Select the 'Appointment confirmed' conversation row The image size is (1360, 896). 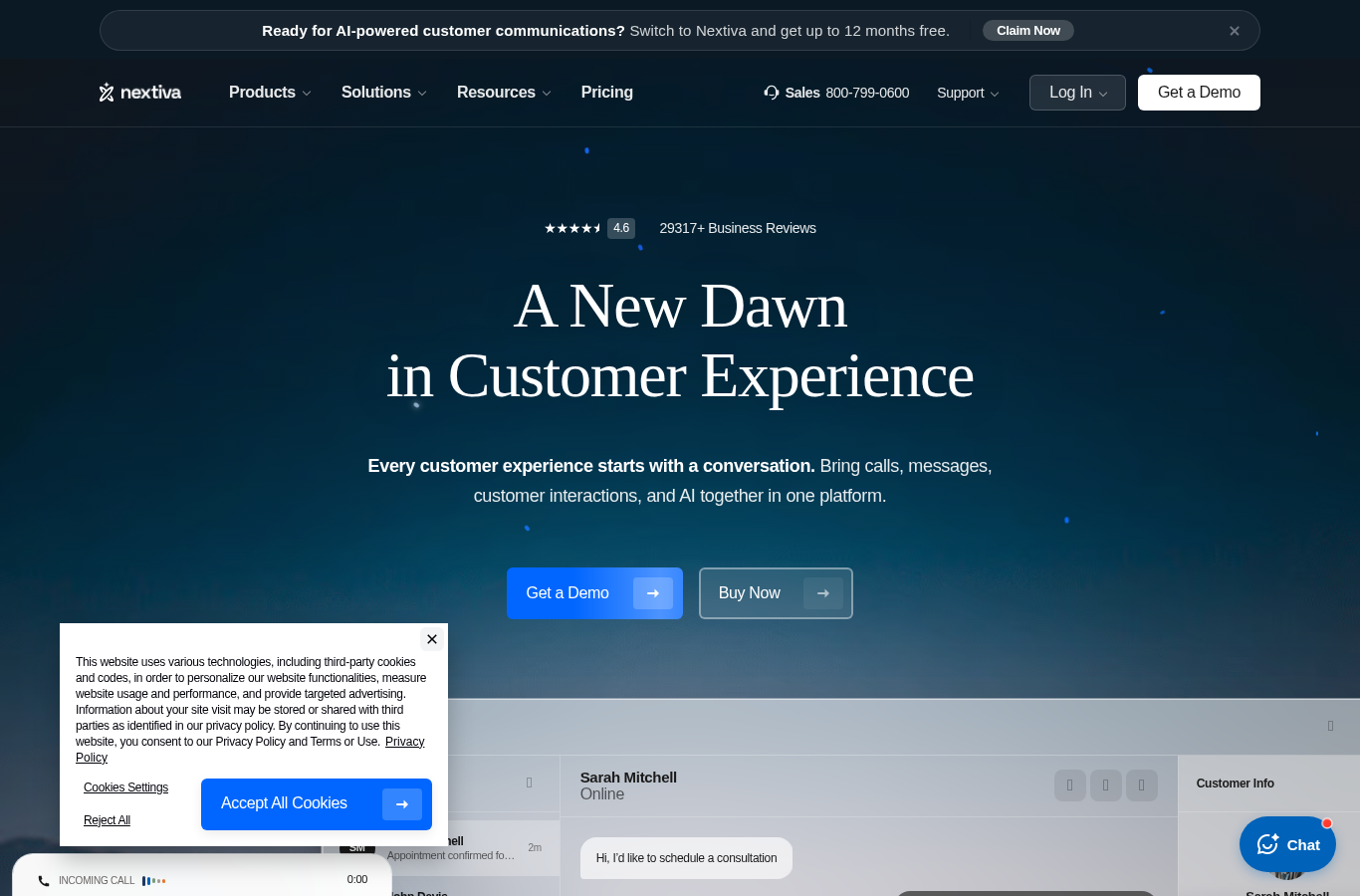(441, 848)
